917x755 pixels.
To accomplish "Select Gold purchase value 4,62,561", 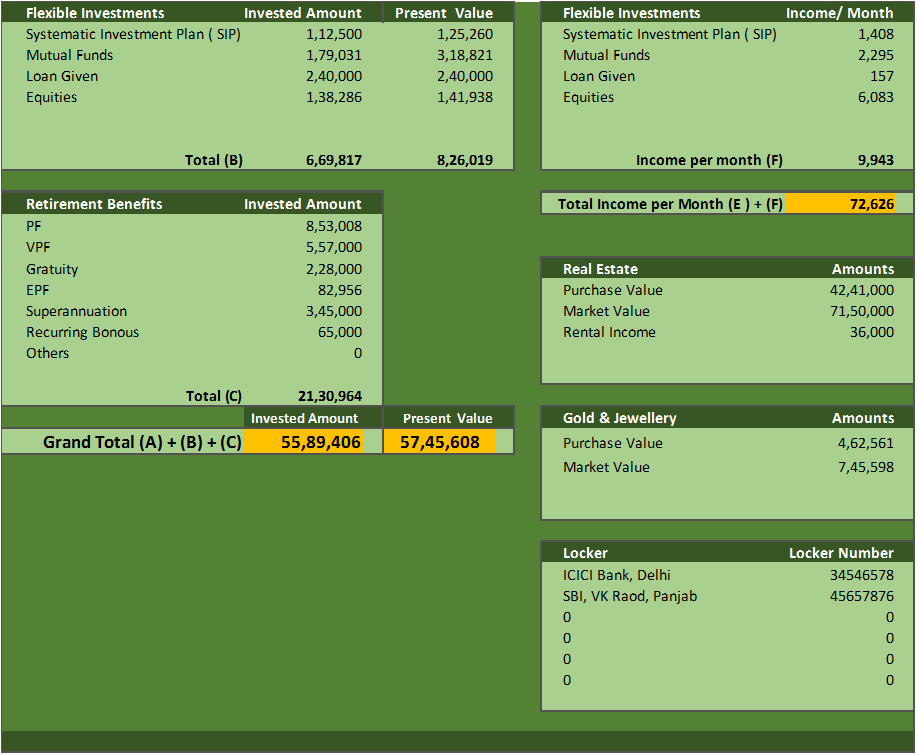I will click(x=866, y=444).
